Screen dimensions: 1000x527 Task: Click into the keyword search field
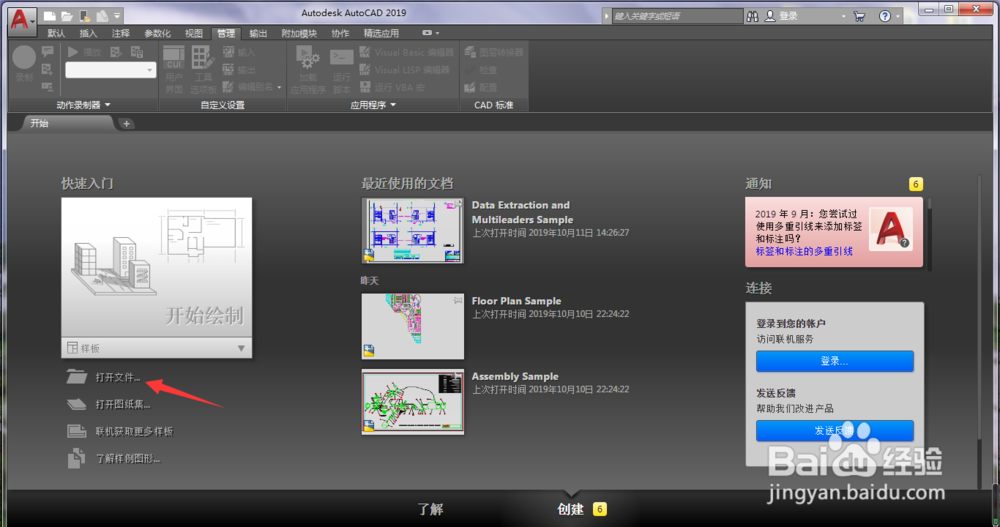(677, 16)
